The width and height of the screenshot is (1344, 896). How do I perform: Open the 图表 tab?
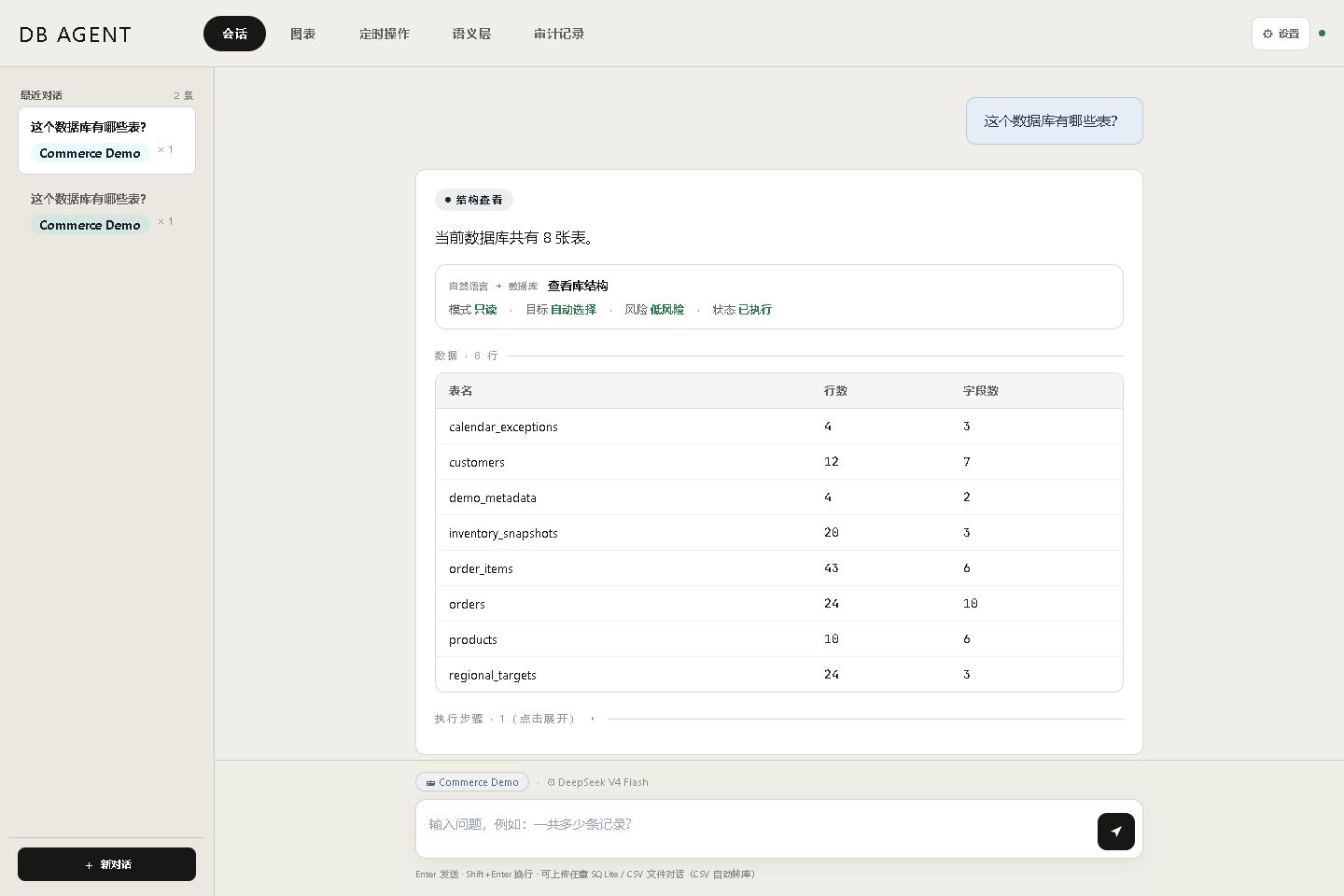pyautogui.click(x=302, y=34)
